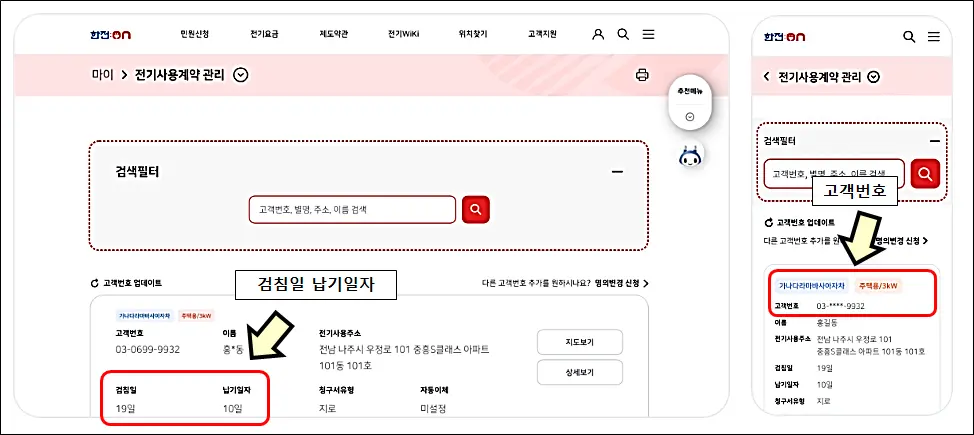974x435 pixels.
Task: Click the 지도보기 button
Action: (580, 342)
